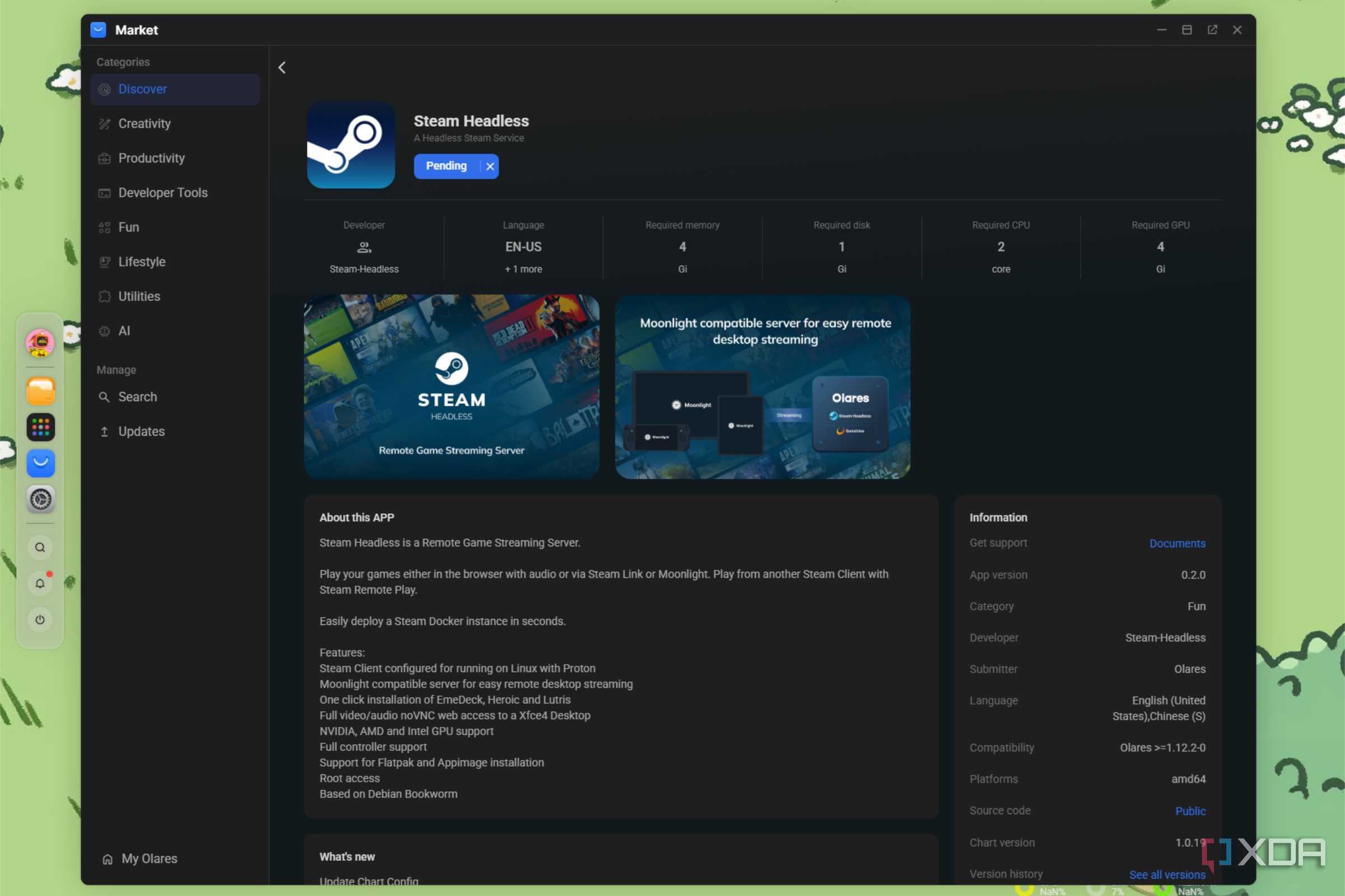The width and height of the screenshot is (1345, 896).
Task: Open Updates under Manage
Action: pyautogui.click(x=175, y=431)
